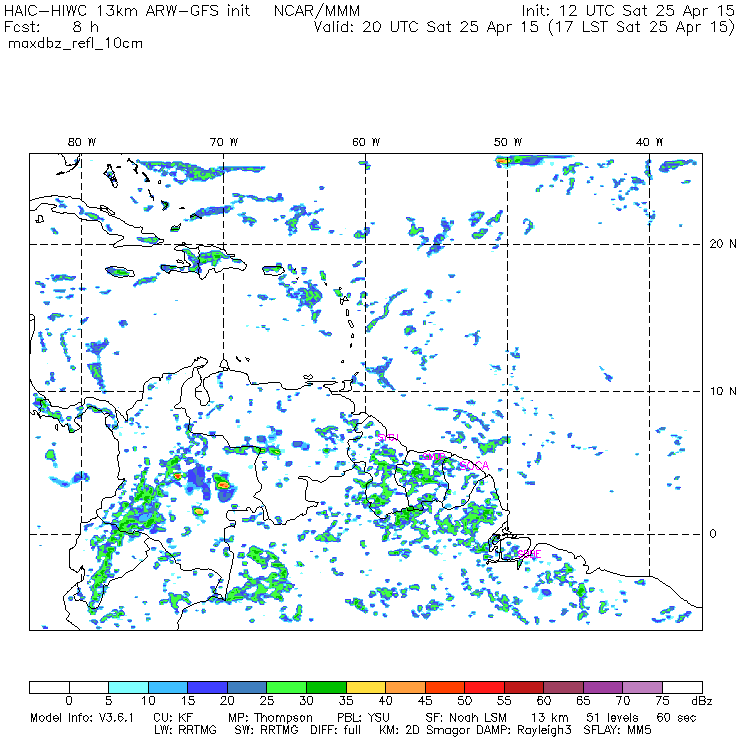Click the white 0–5 dBZ legend swatch
This screenshot has height=740, width=740.
click(x=89, y=687)
